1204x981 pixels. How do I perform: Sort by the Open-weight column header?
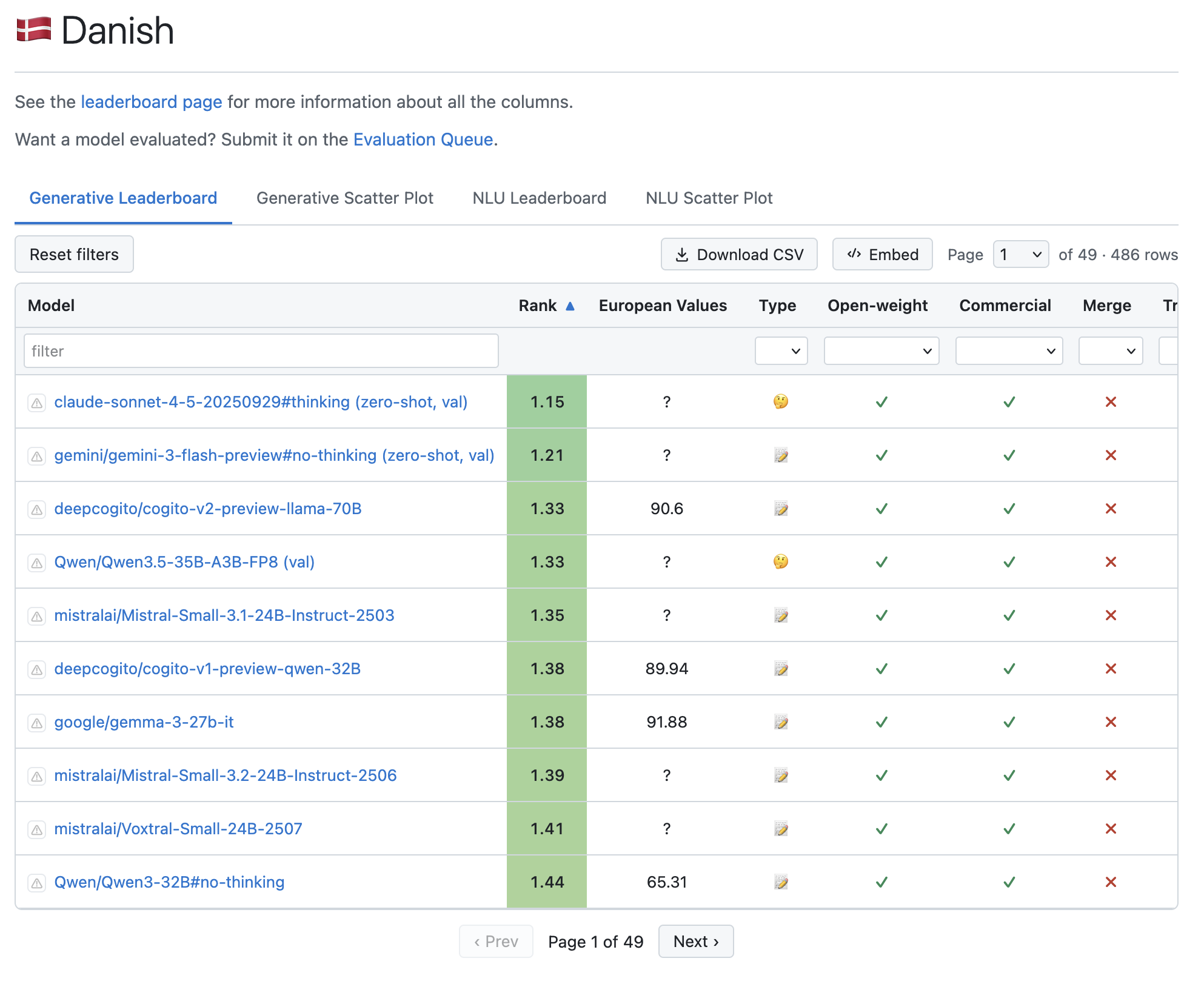(x=877, y=306)
